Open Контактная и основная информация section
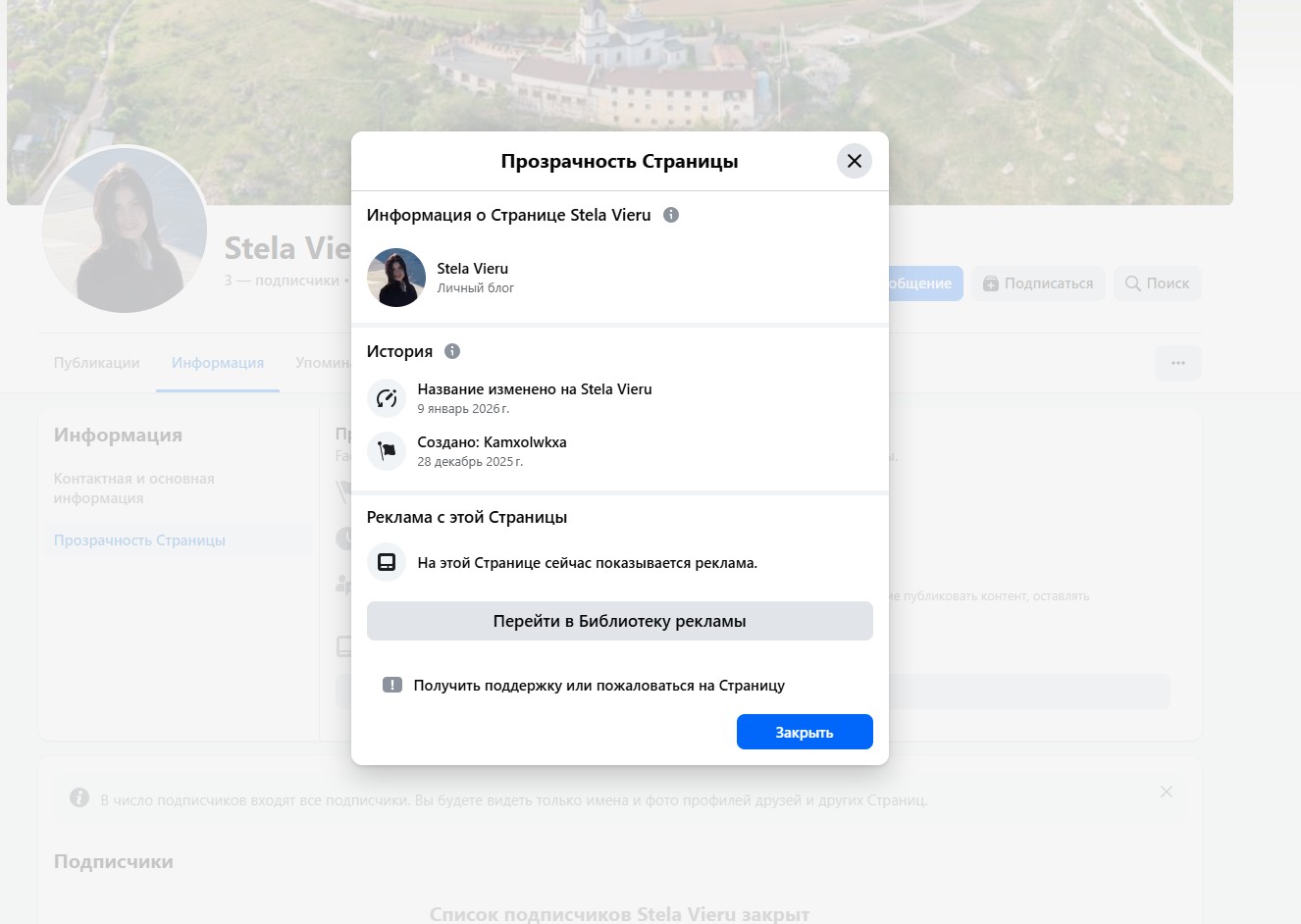This screenshot has height=924, width=1301. (133, 488)
